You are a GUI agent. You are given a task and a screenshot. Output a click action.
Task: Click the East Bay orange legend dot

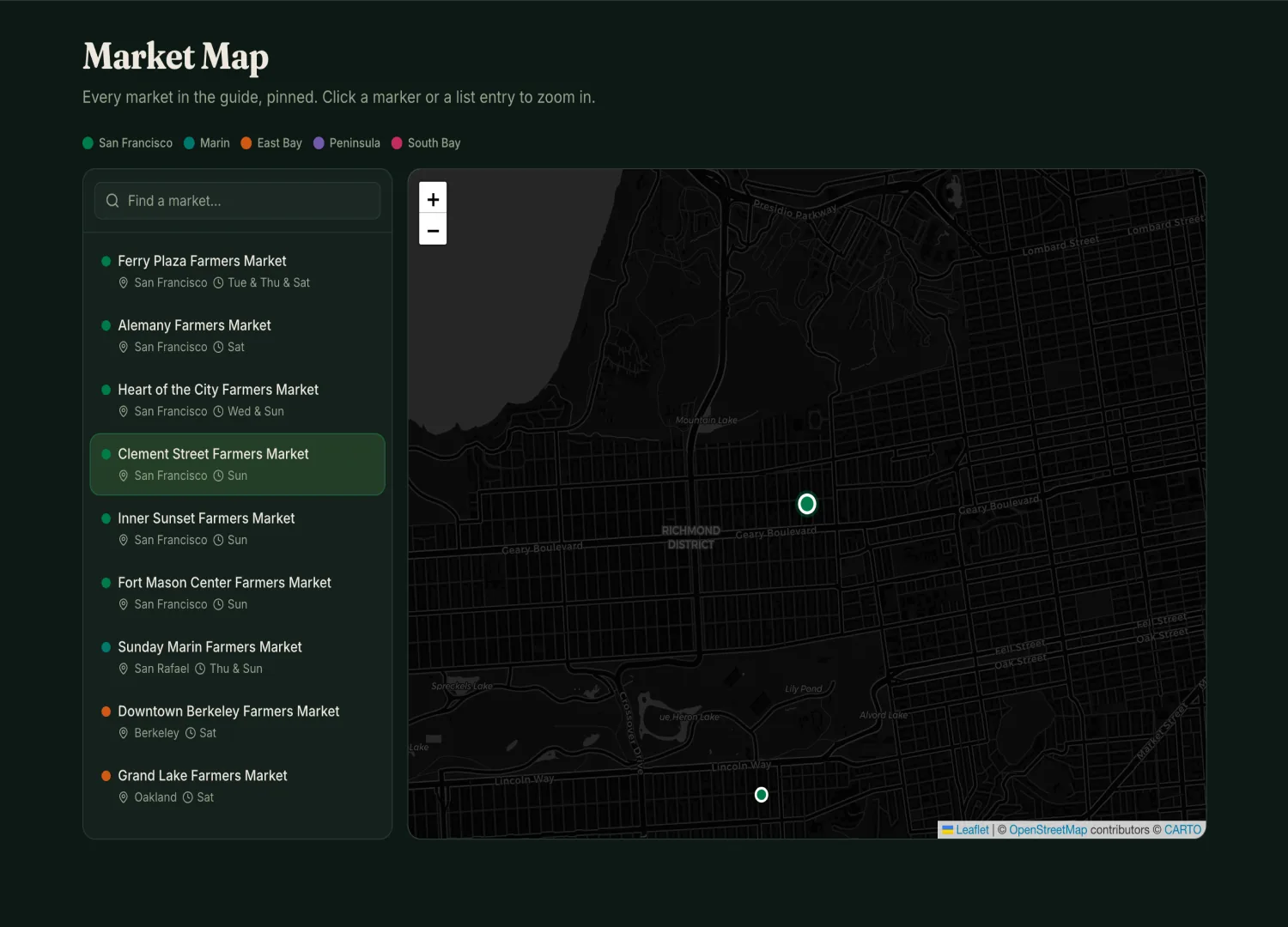(x=246, y=143)
